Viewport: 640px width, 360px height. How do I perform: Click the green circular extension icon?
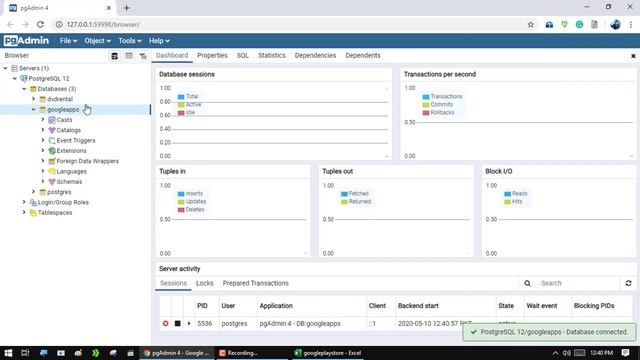point(579,24)
